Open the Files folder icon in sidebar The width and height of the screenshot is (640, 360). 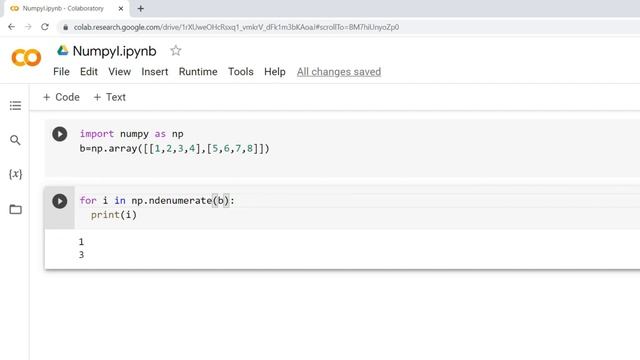click(16, 209)
